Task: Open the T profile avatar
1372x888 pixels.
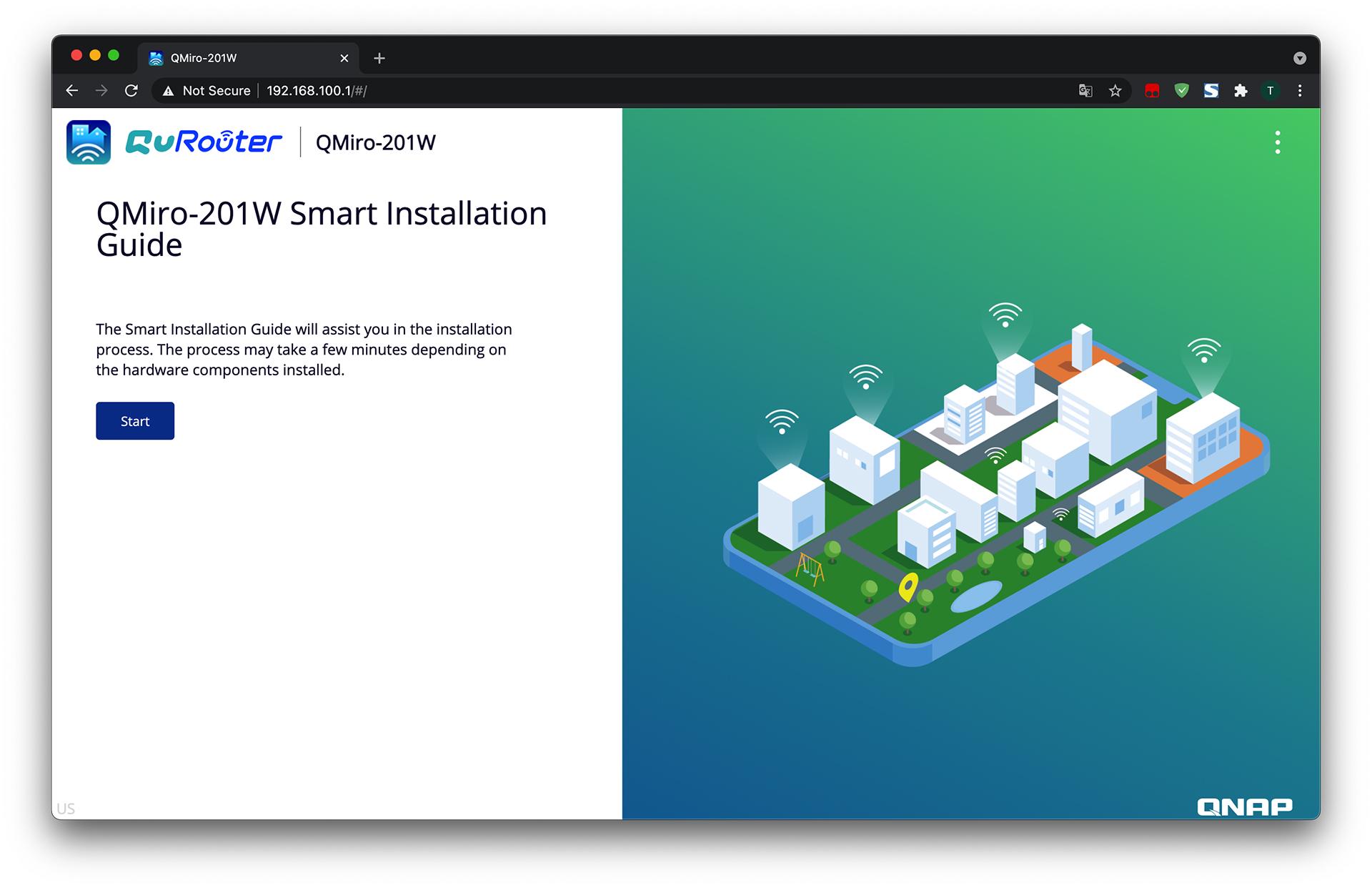Action: click(x=1270, y=91)
